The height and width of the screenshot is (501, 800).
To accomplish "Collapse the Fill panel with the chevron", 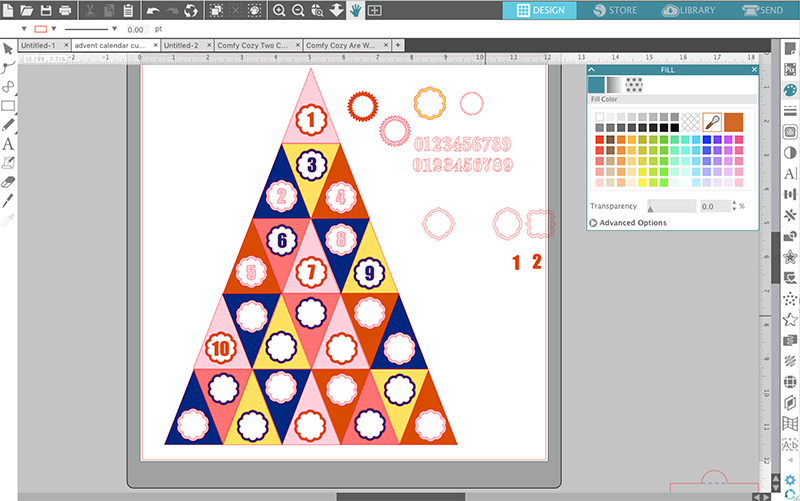I will (x=592, y=69).
